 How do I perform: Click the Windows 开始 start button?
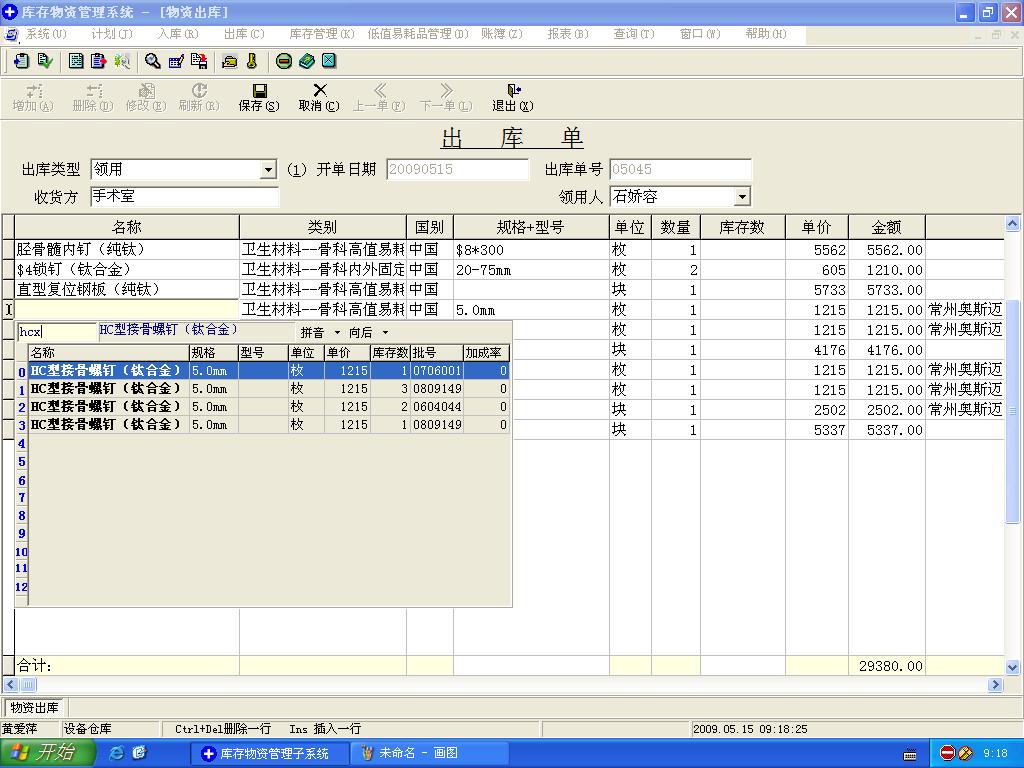coord(48,753)
